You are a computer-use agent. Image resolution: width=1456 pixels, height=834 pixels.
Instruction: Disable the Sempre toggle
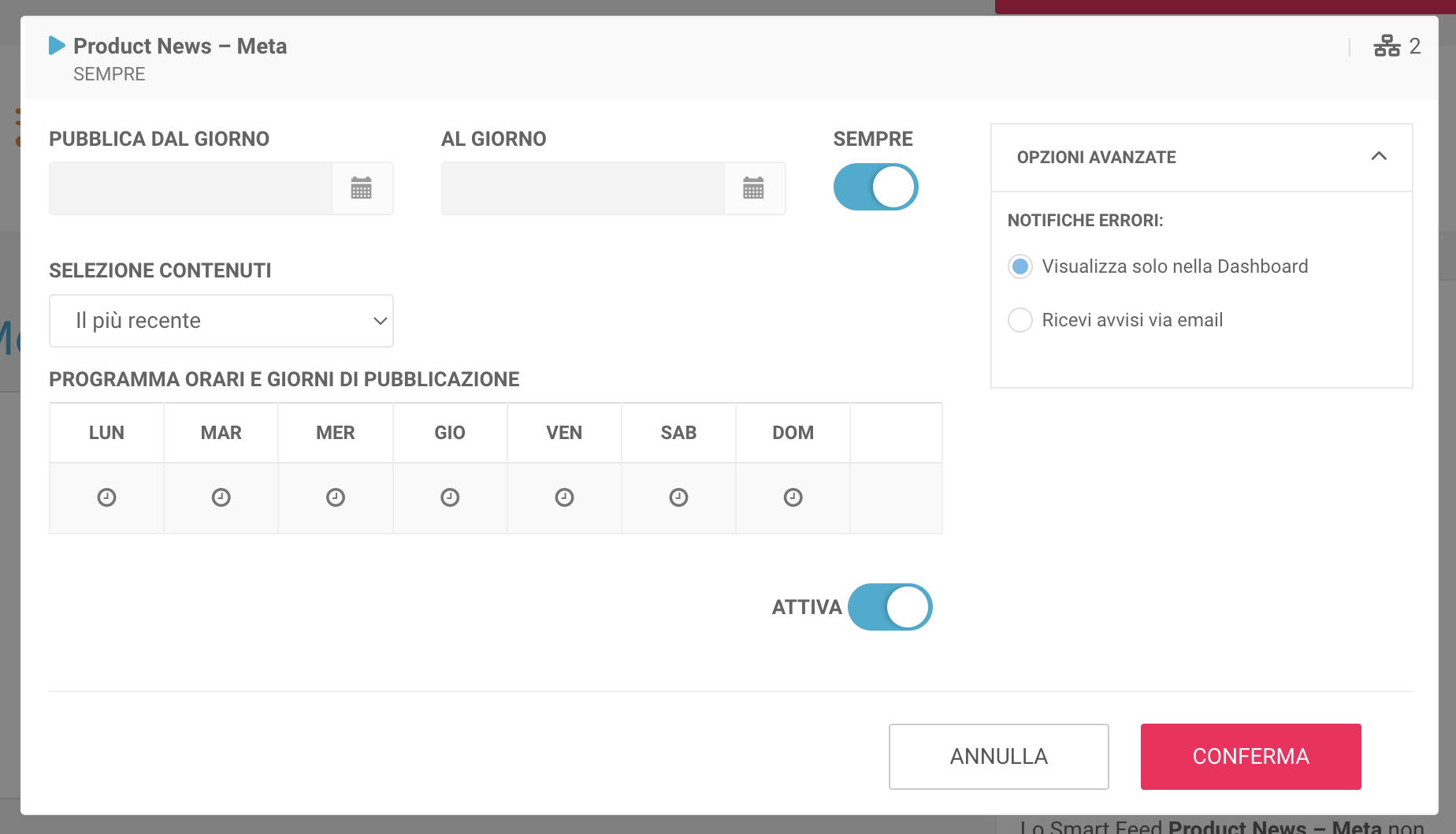(875, 188)
